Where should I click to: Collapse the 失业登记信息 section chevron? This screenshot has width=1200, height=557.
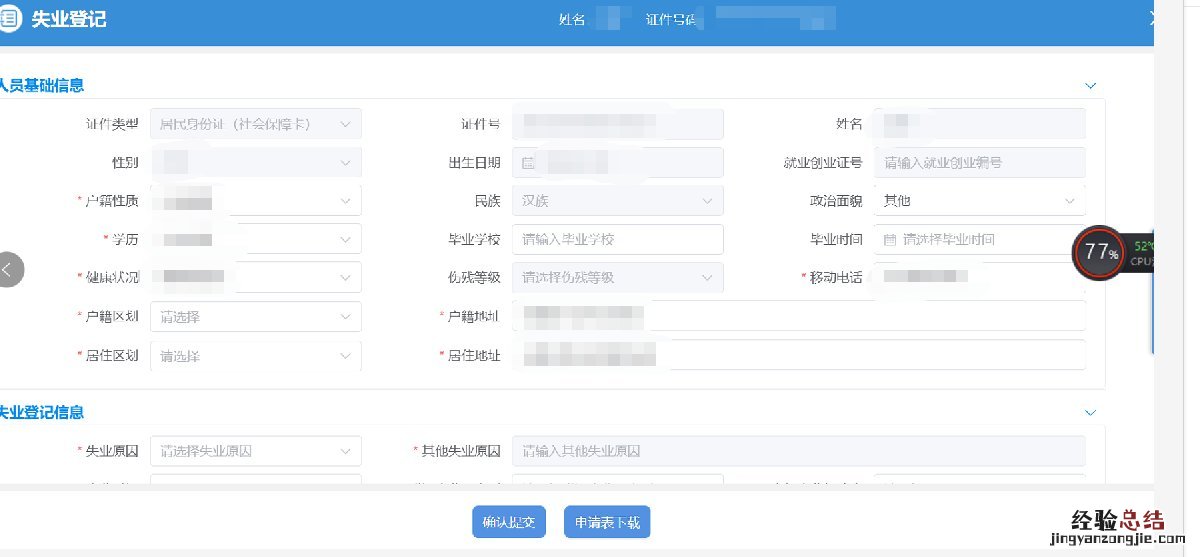[x=1091, y=412]
